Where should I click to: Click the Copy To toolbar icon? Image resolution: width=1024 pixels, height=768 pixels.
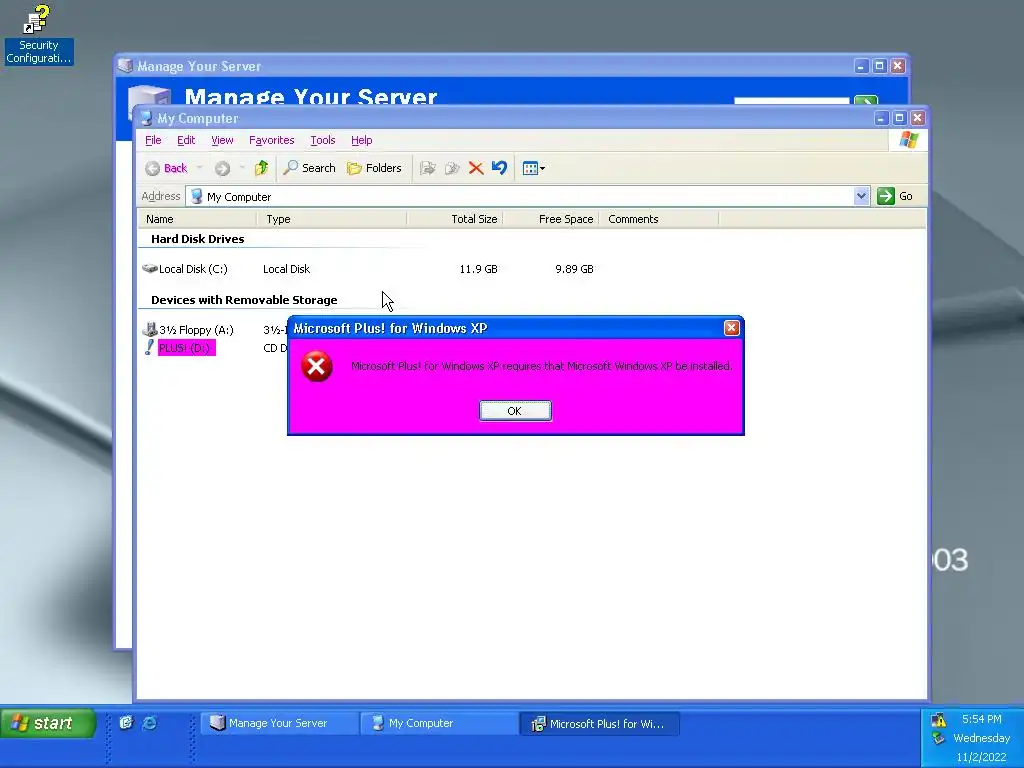click(452, 168)
